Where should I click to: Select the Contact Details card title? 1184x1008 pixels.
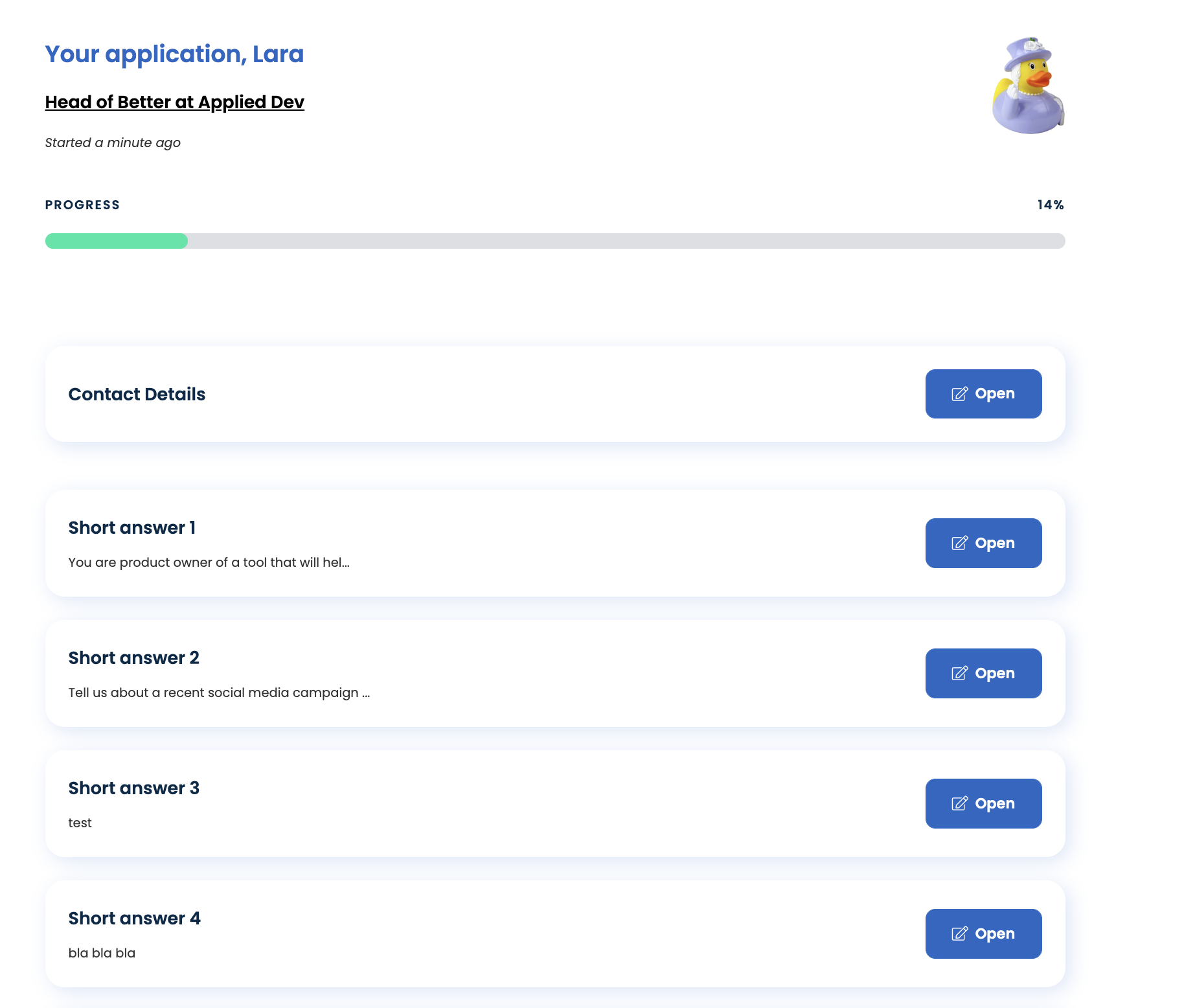point(137,394)
